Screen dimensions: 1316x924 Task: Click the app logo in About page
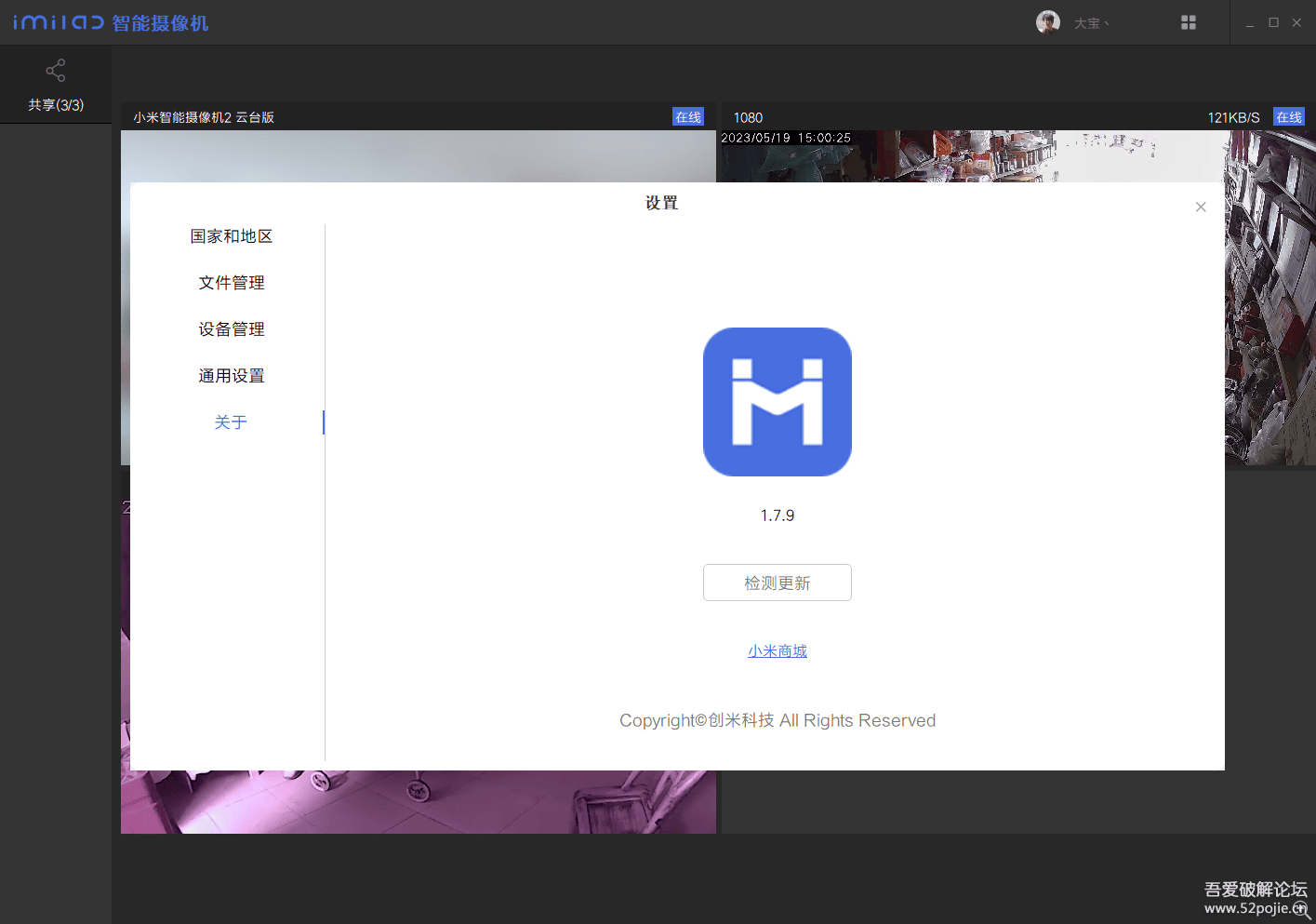pyautogui.click(x=777, y=401)
